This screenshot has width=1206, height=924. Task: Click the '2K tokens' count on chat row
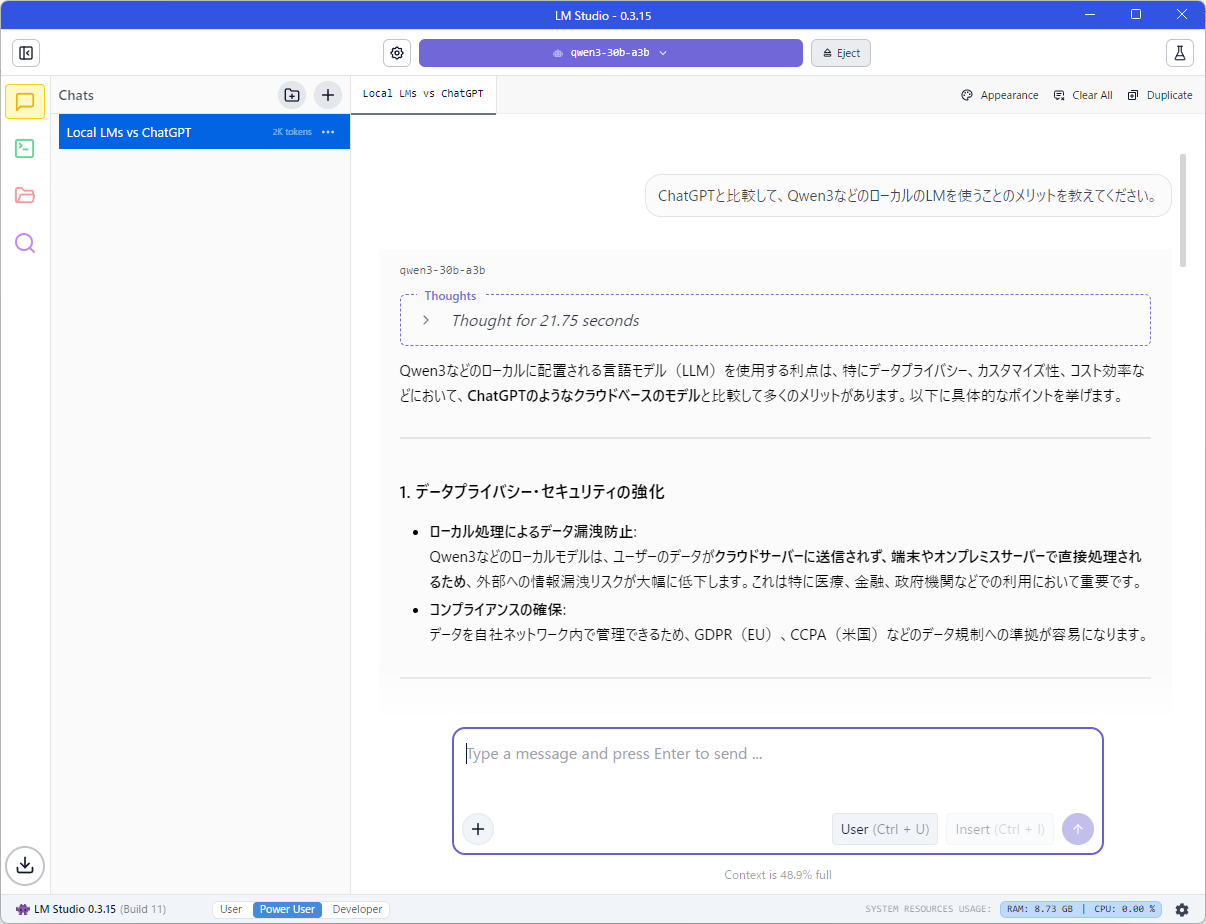(x=292, y=132)
